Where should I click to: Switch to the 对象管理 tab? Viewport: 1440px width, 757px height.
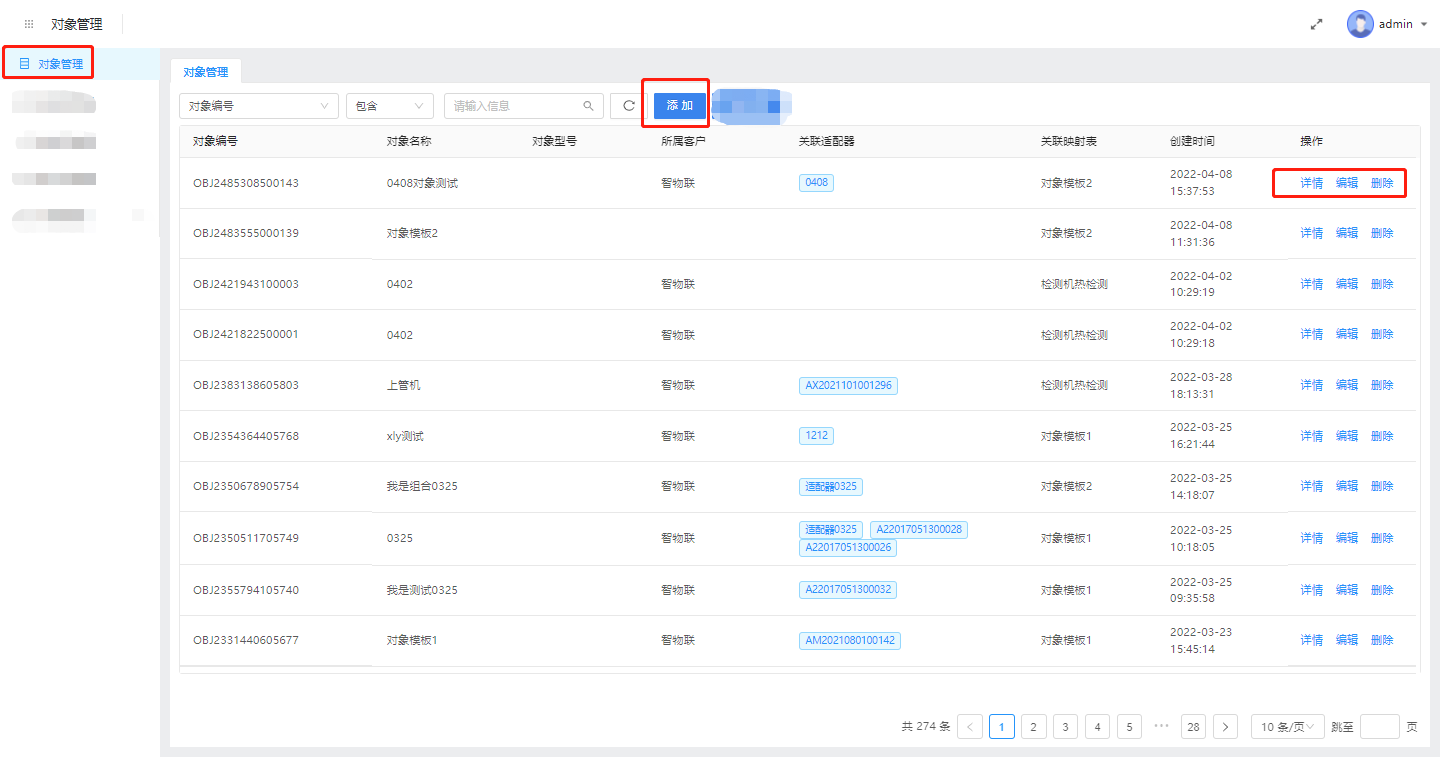point(206,72)
